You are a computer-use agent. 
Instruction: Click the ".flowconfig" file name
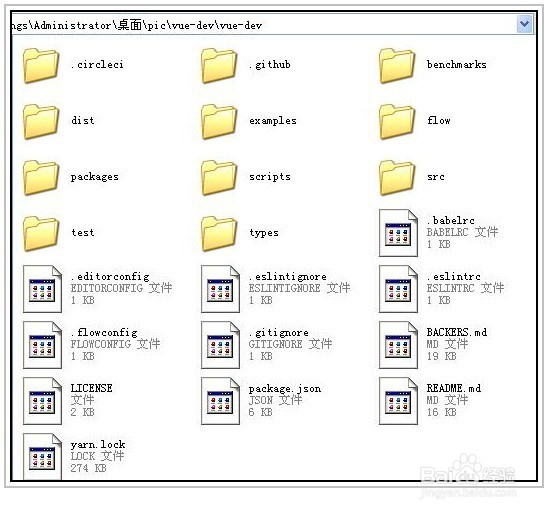click(104, 333)
